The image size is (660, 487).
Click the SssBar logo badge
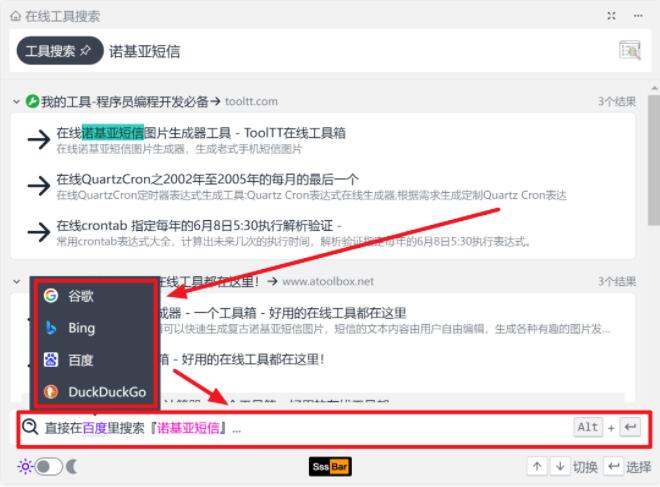tap(330, 466)
